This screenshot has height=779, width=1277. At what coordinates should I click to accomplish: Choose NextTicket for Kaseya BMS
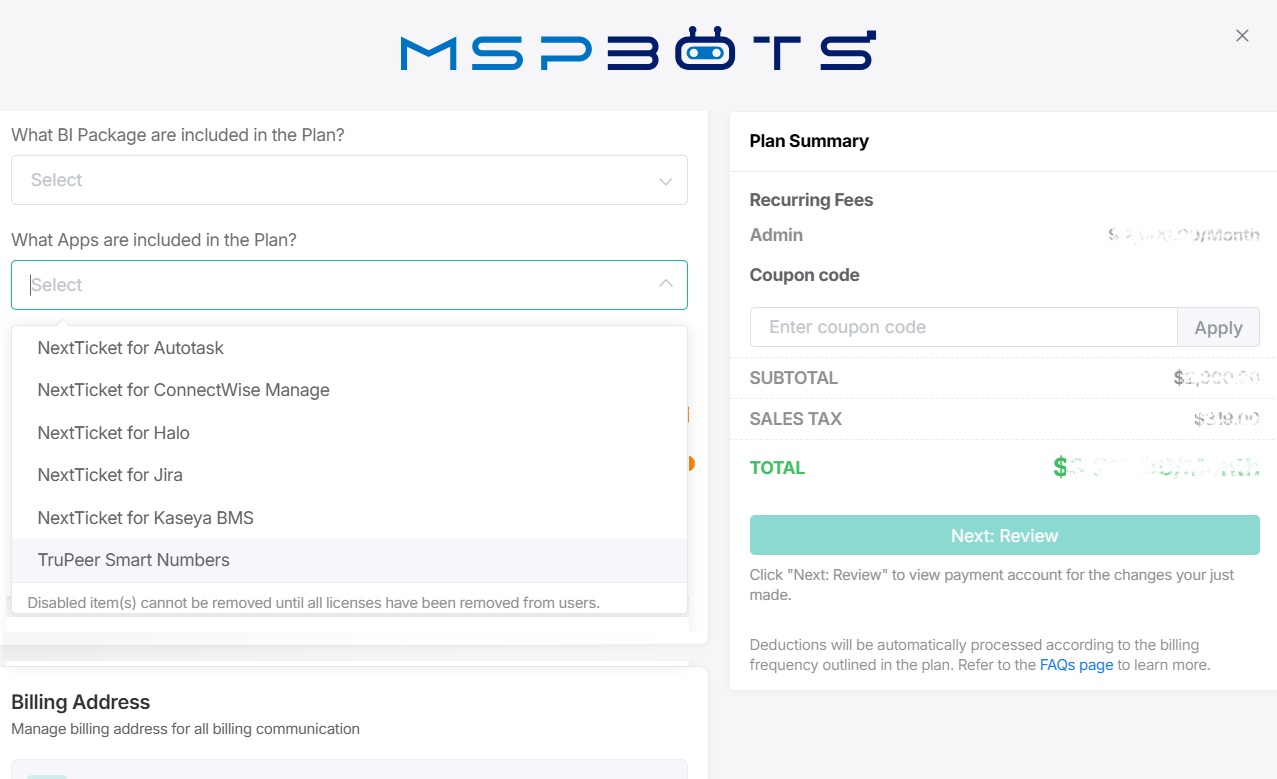click(145, 518)
